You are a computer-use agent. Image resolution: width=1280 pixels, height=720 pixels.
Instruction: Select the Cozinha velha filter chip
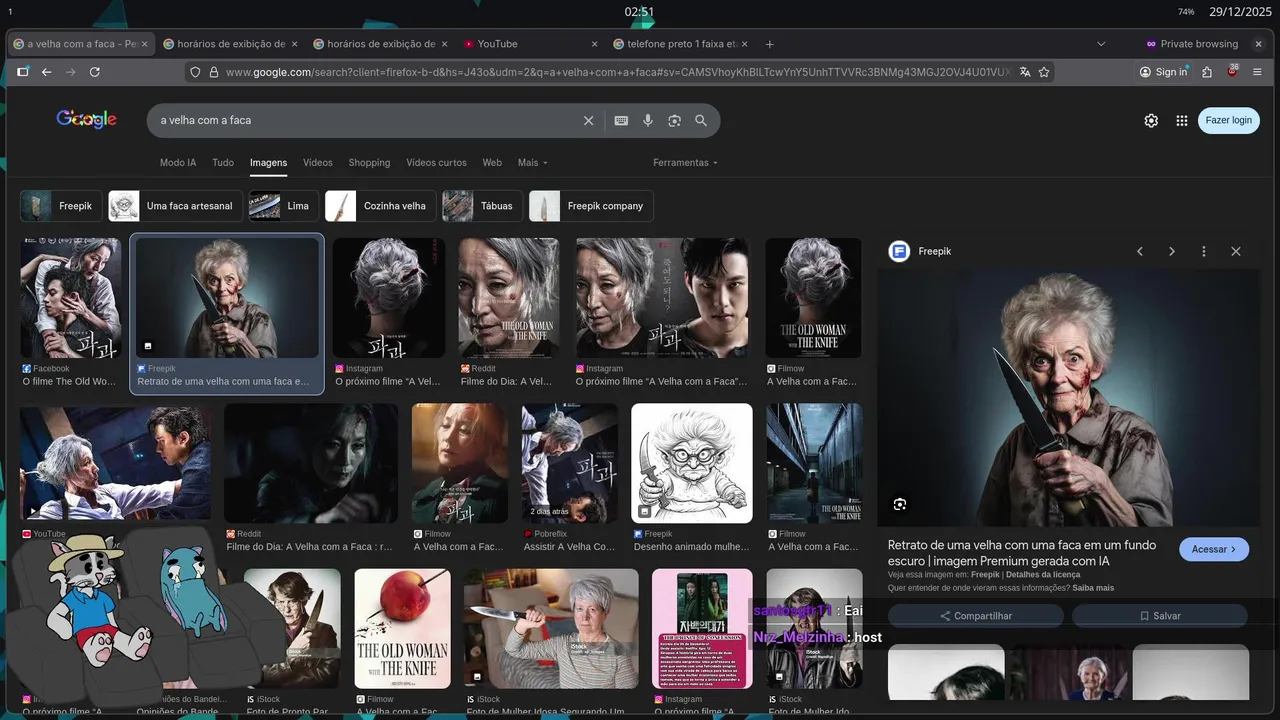(381, 206)
